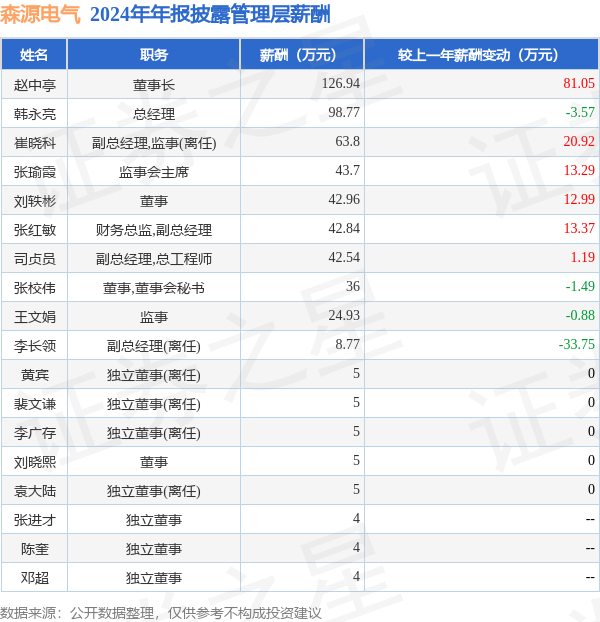
Task: Select the name 崔晓科
Action: [35, 143]
